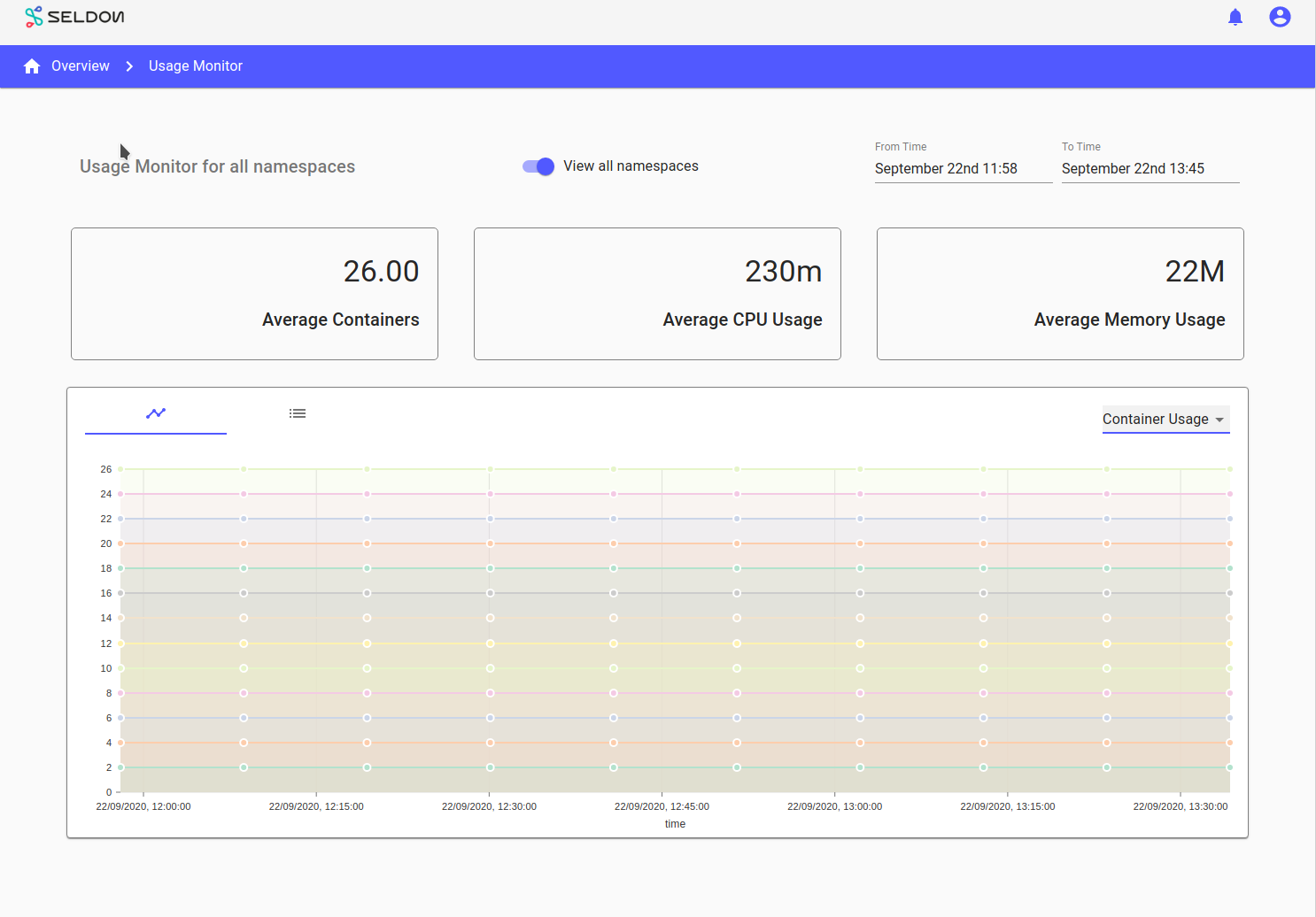Click the Seldon logo
The height and width of the screenshot is (917, 1316).
coord(74,17)
